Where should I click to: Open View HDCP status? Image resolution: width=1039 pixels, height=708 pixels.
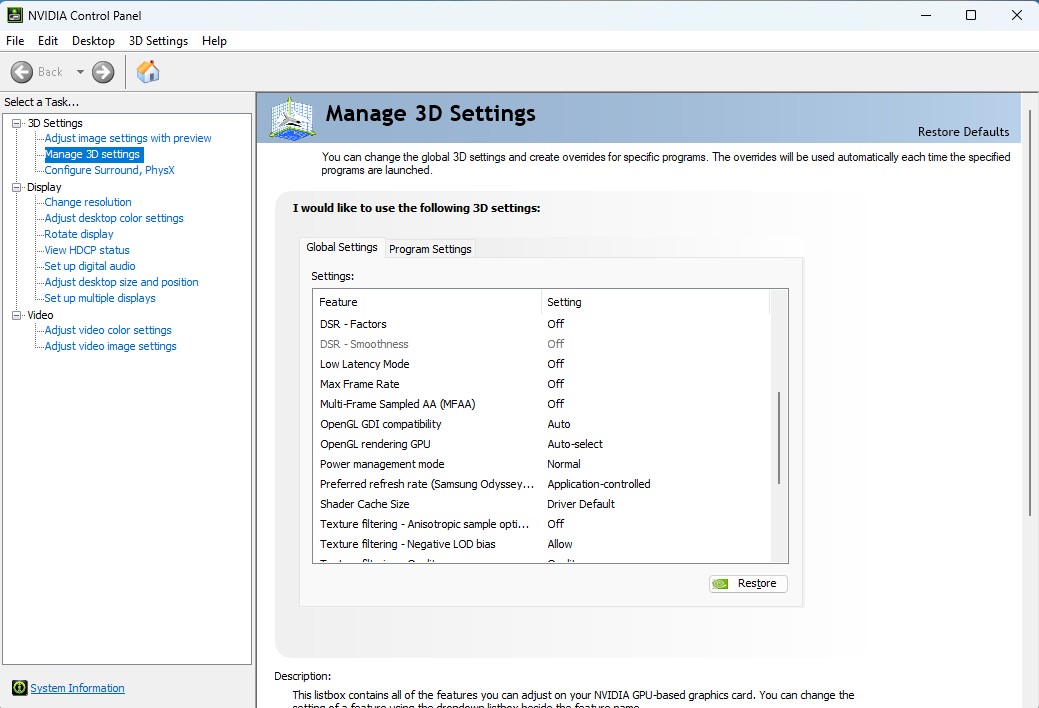pyautogui.click(x=87, y=250)
